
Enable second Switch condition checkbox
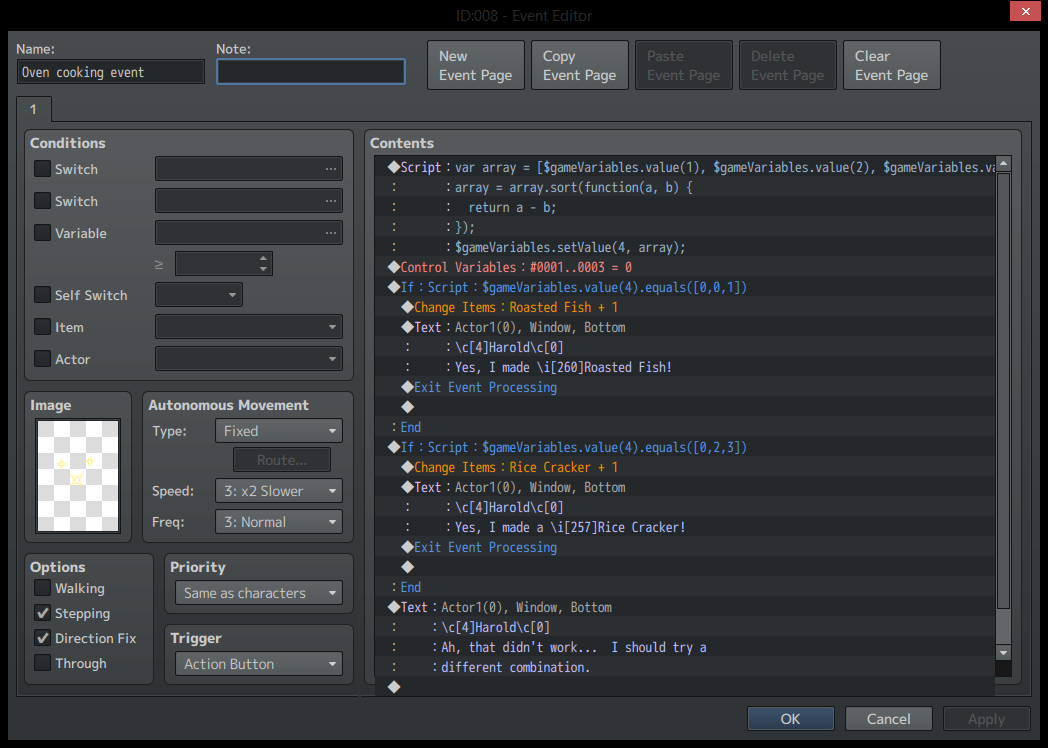pos(42,201)
